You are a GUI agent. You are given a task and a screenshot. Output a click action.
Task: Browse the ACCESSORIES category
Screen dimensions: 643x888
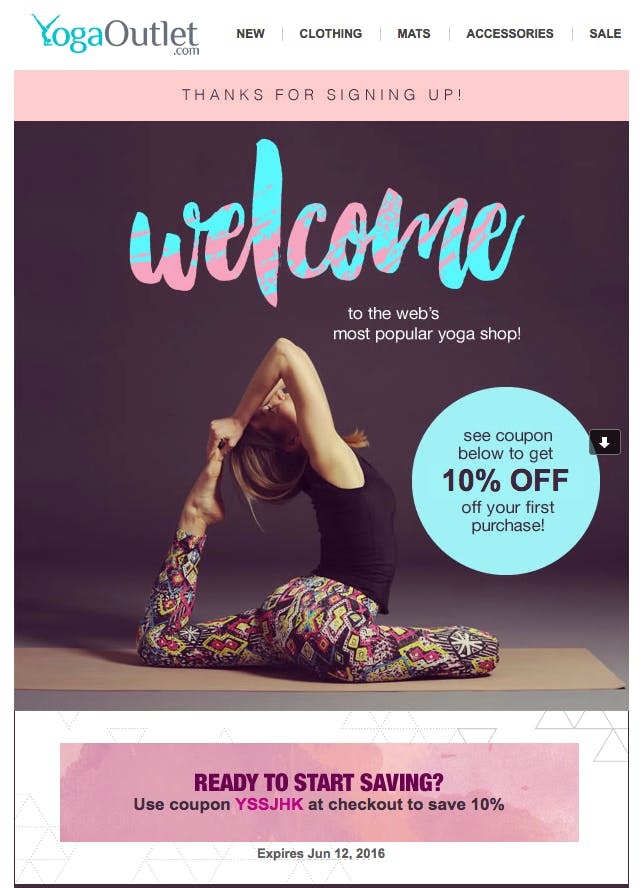click(x=510, y=34)
